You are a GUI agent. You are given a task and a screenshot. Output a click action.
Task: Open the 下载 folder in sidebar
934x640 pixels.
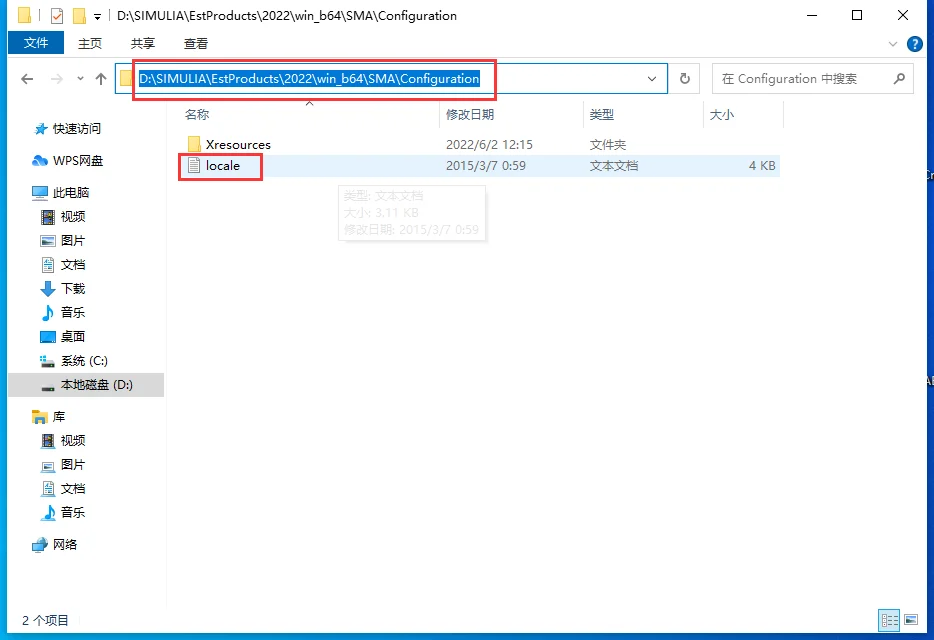coord(73,288)
